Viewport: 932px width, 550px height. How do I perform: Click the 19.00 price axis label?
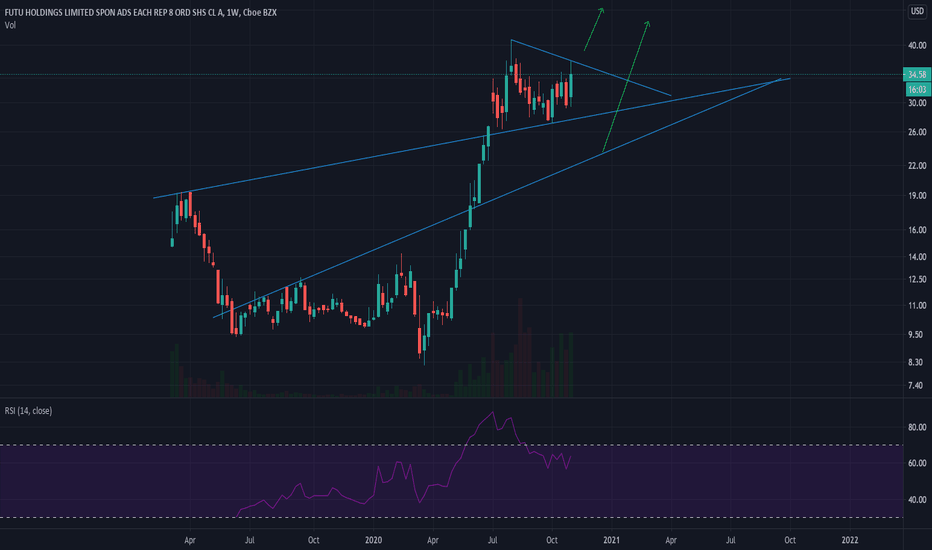click(917, 196)
